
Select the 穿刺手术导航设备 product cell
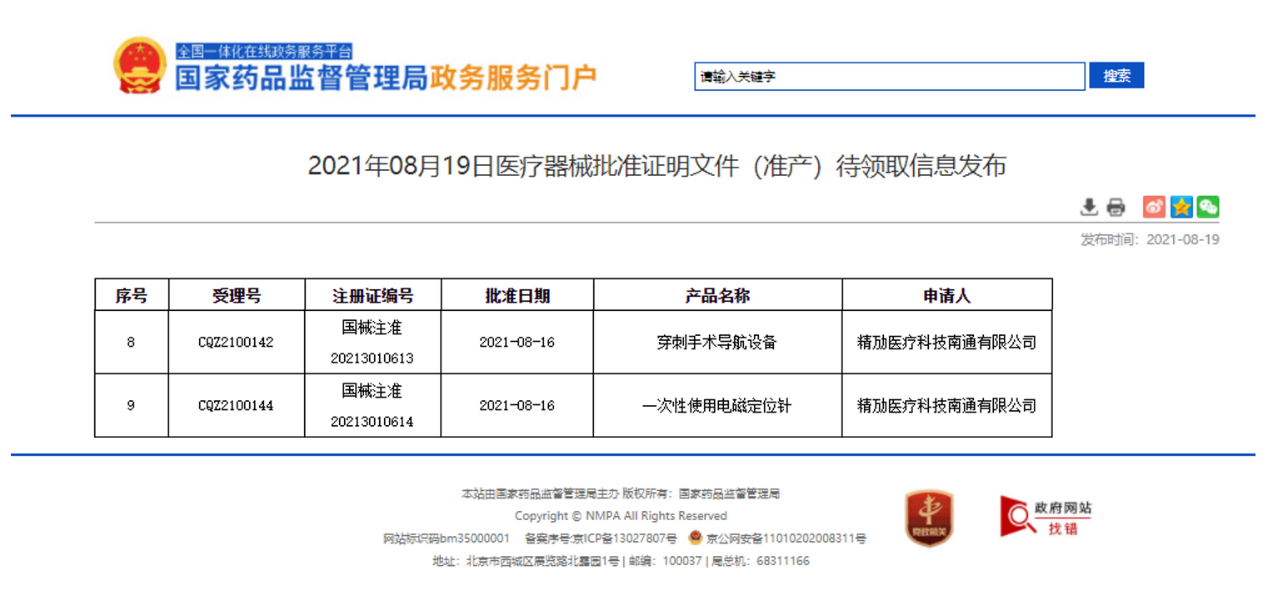(717, 342)
